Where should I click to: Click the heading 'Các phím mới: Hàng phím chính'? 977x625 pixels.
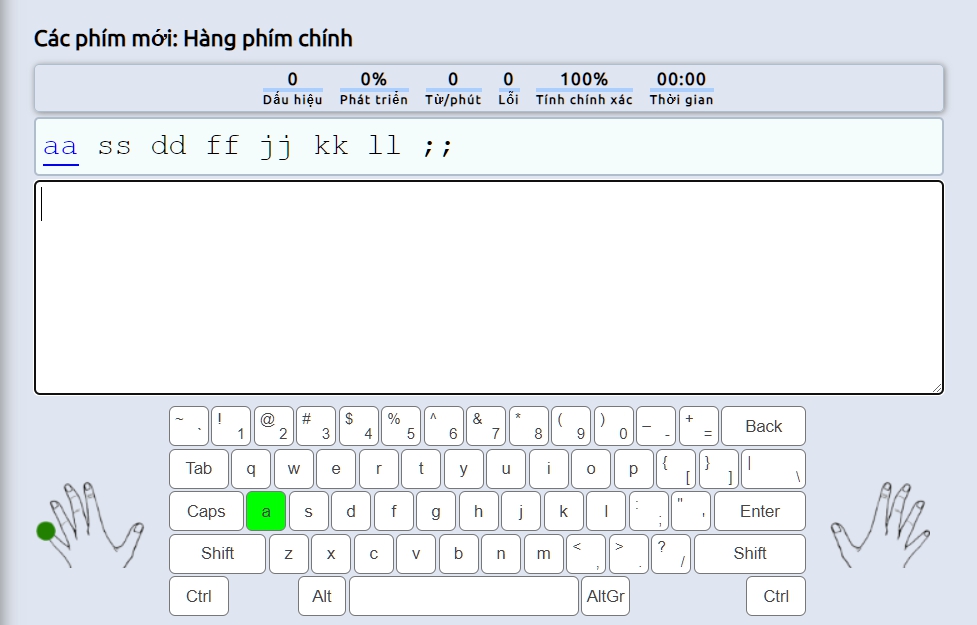tap(193, 39)
